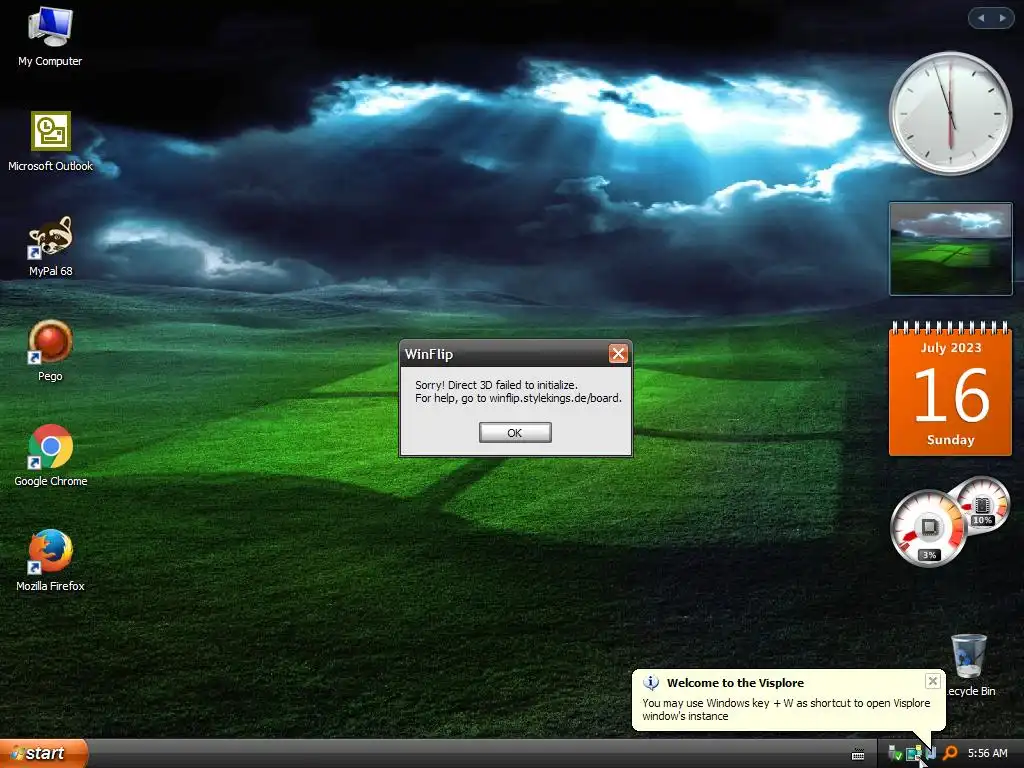Image resolution: width=1024 pixels, height=768 pixels.
Task: Click the on-screen keyboard taskbar icon
Action: 858,754
